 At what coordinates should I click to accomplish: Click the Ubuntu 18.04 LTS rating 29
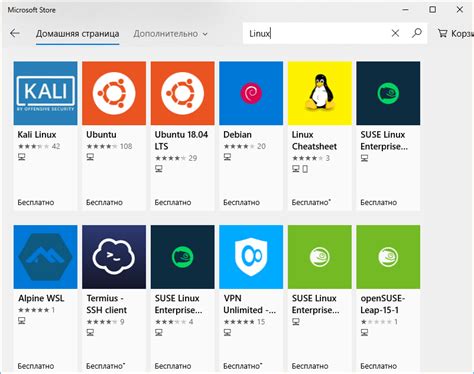pos(176,158)
